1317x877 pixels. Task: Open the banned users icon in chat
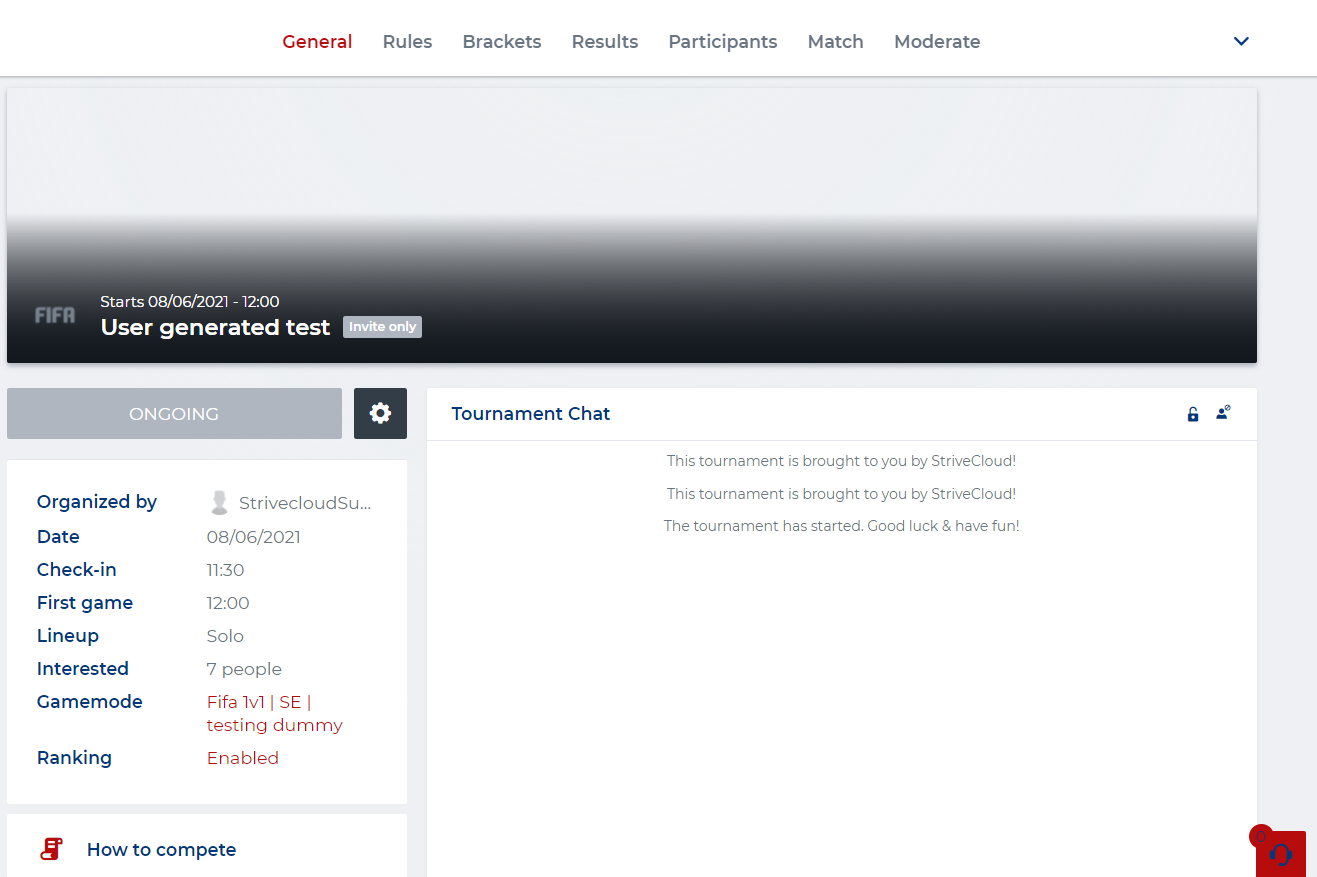[1222, 413]
